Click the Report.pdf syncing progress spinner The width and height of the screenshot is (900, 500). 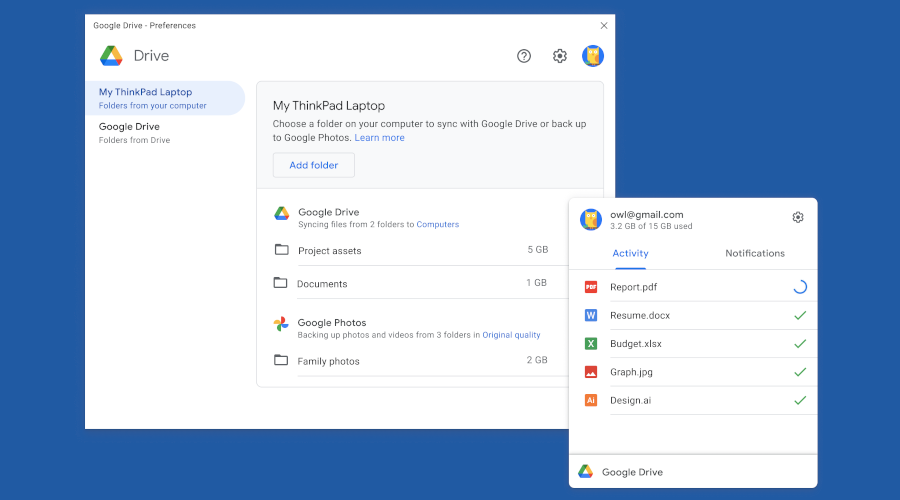[x=799, y=287]
